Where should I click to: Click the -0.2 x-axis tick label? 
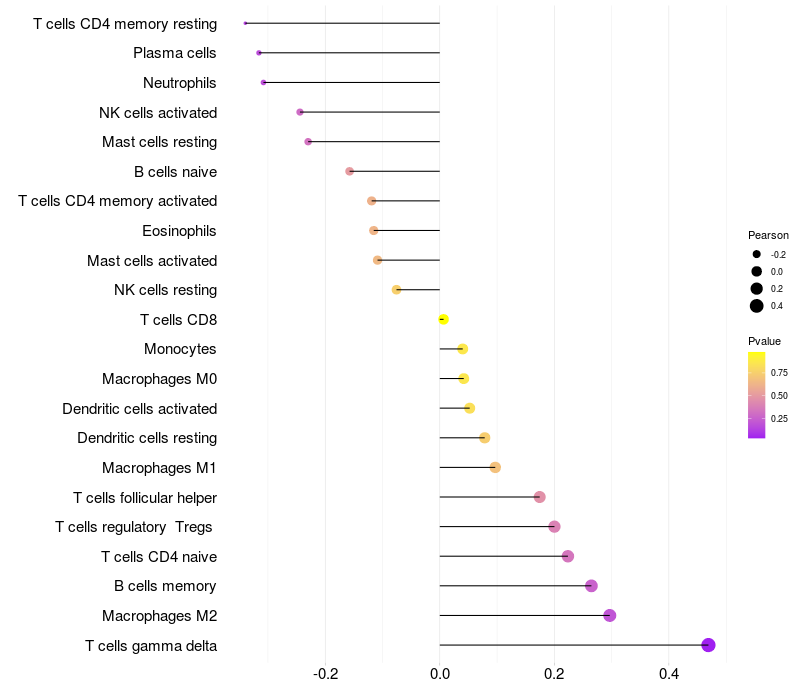326,674
